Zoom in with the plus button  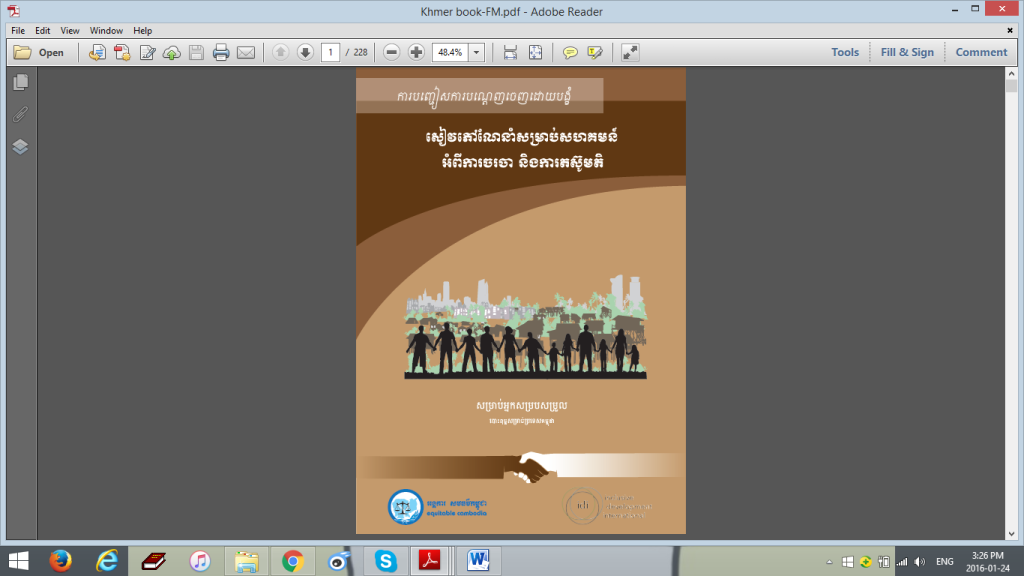point(416,52)
